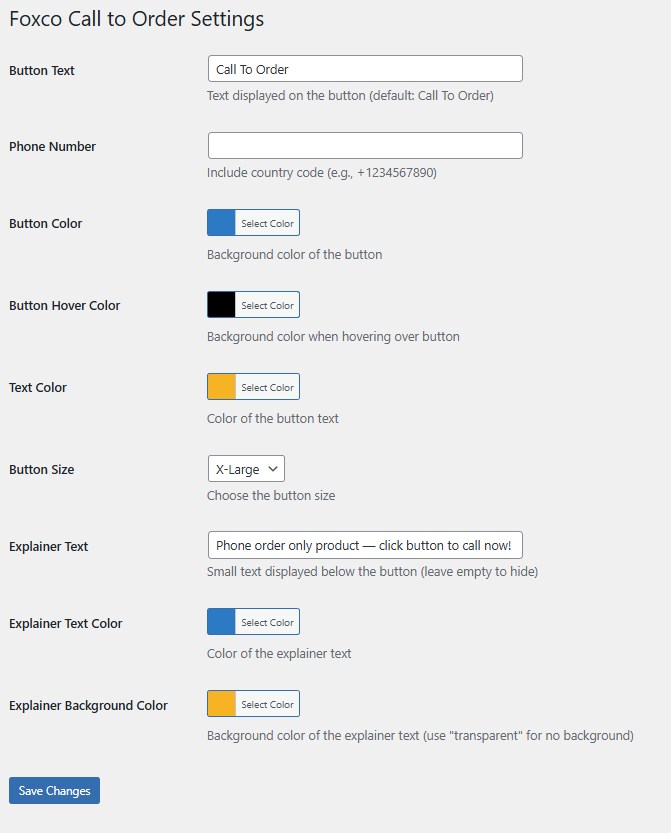Click the Foxco Call to Order Settings heading
The width and height of the screenshot is (671, 833).
pyautogui.click(x=136, y=19)
